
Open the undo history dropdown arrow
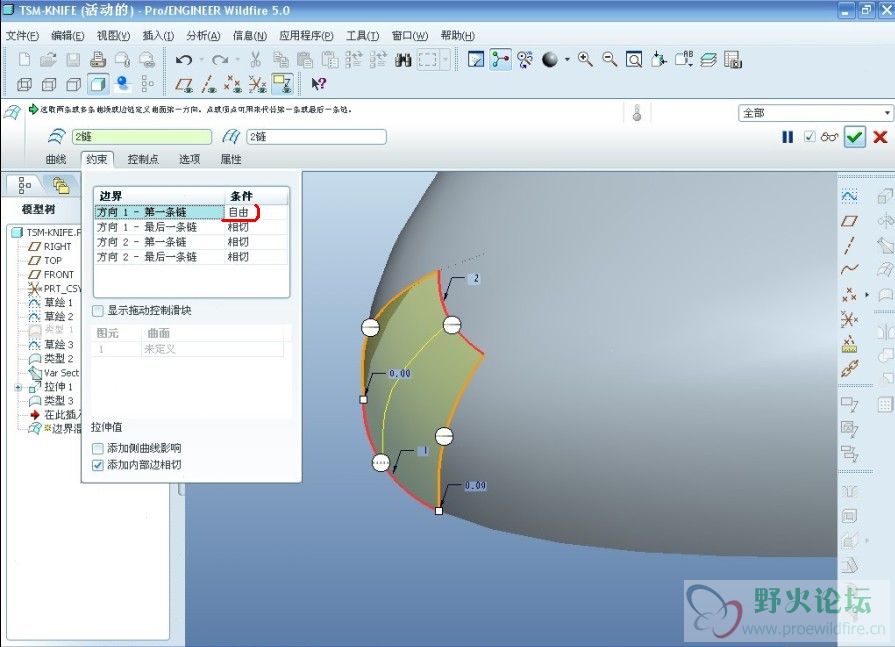point(201,59)
